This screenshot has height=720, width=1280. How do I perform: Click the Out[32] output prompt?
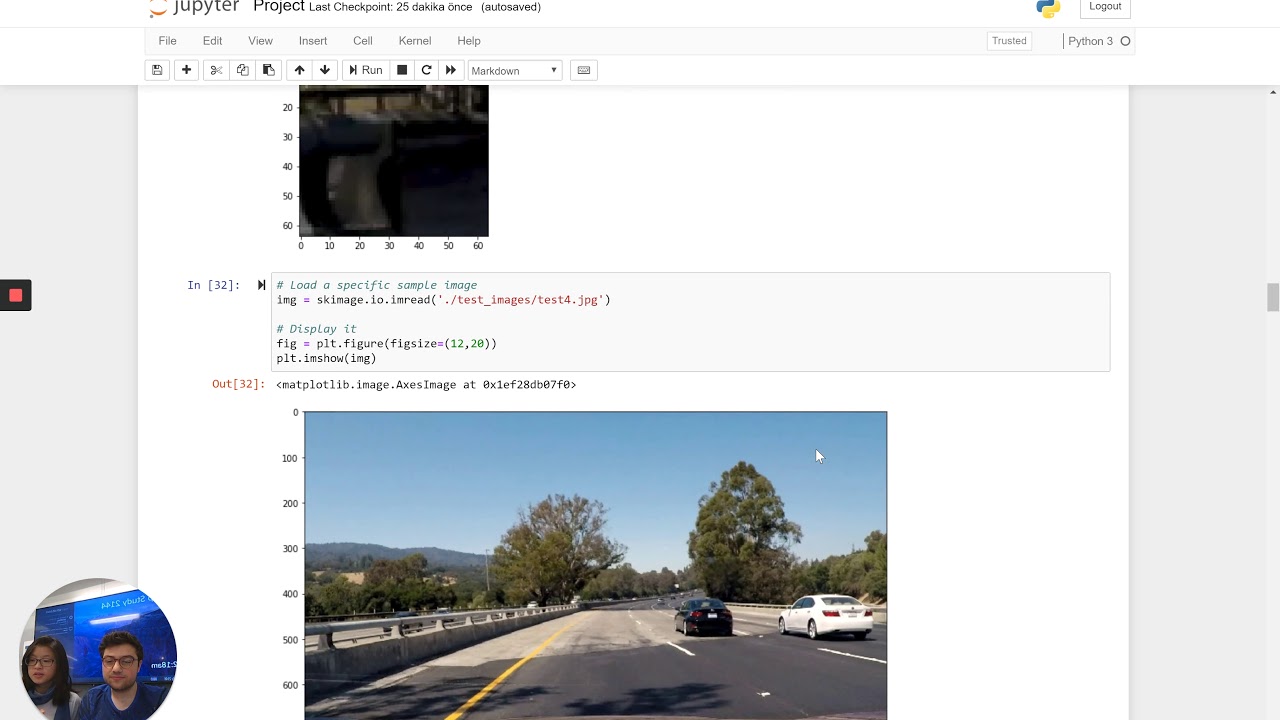coord(238,384)
